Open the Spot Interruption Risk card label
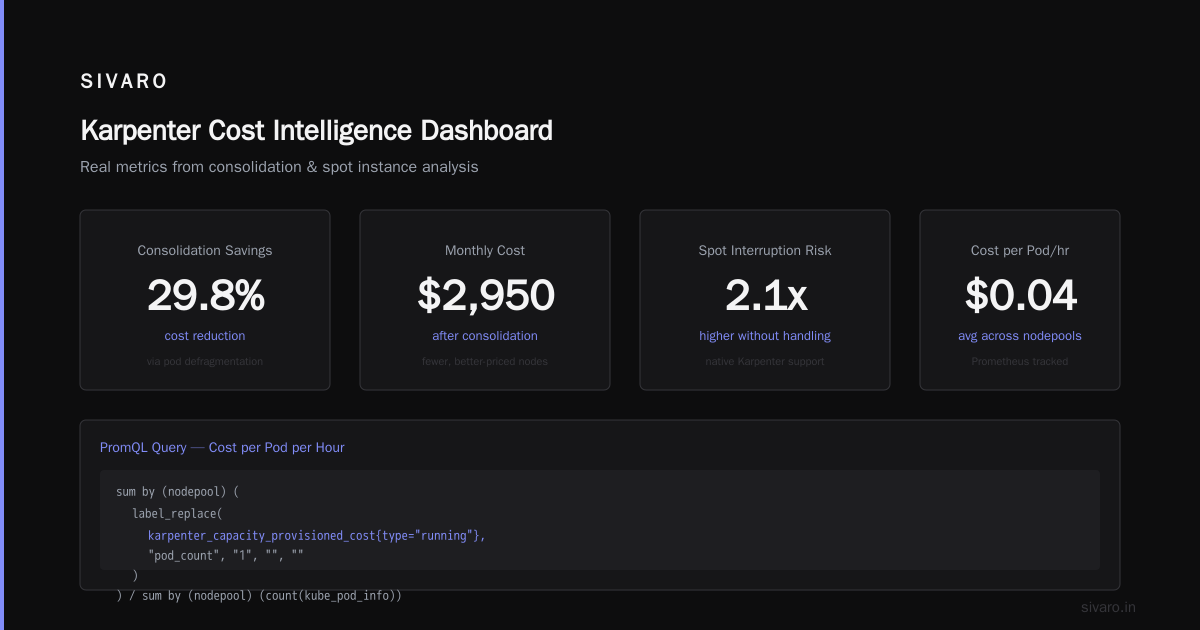The height and width of the screenshot is (630, 1200). click(x=765, y=251)
